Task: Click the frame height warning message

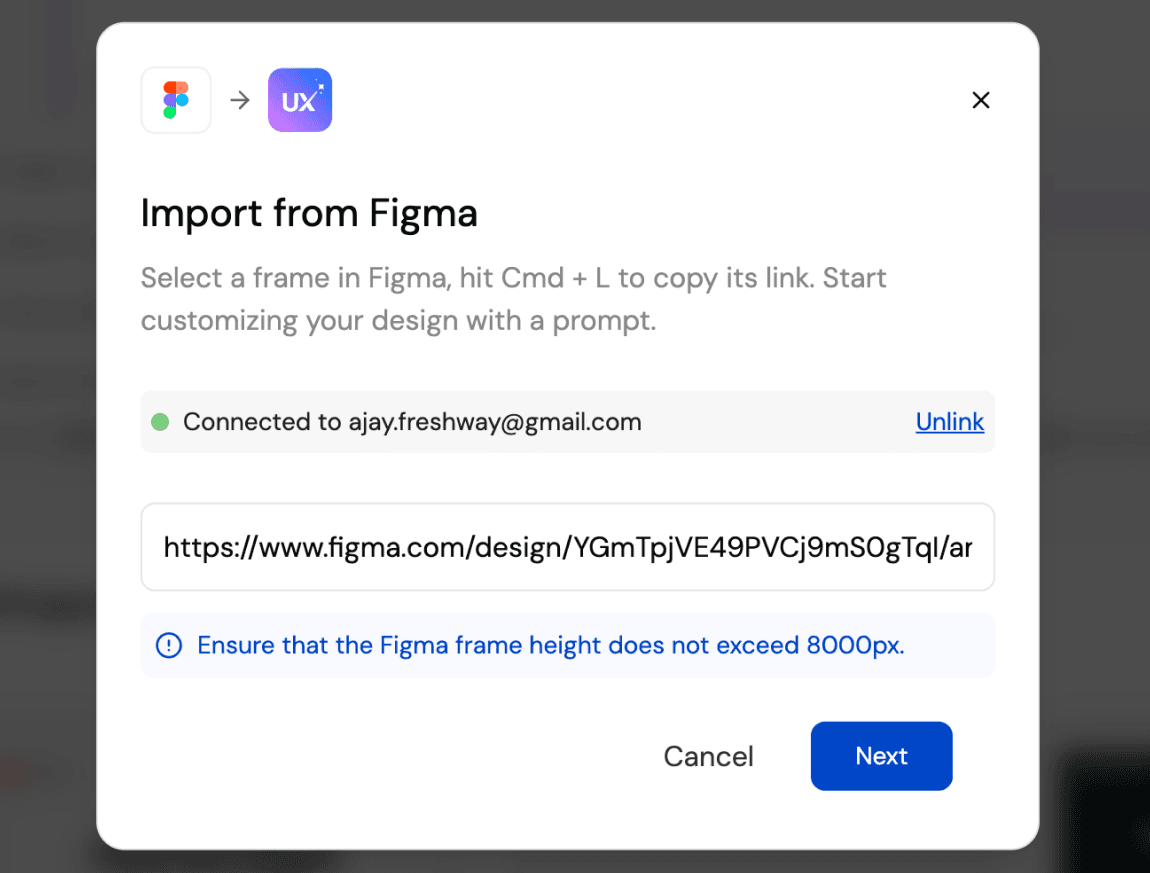Action: [550, 646]
